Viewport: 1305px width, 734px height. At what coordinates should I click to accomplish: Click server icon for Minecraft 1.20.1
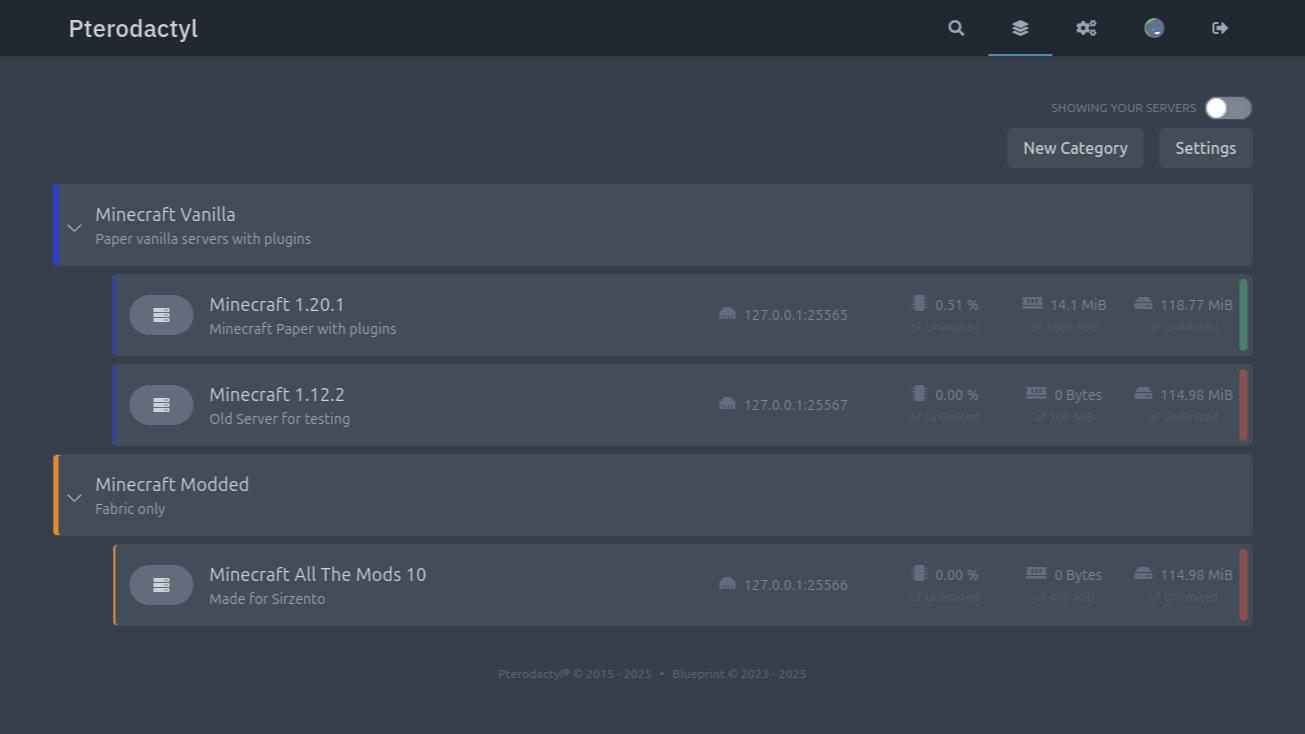click(161, 315)
